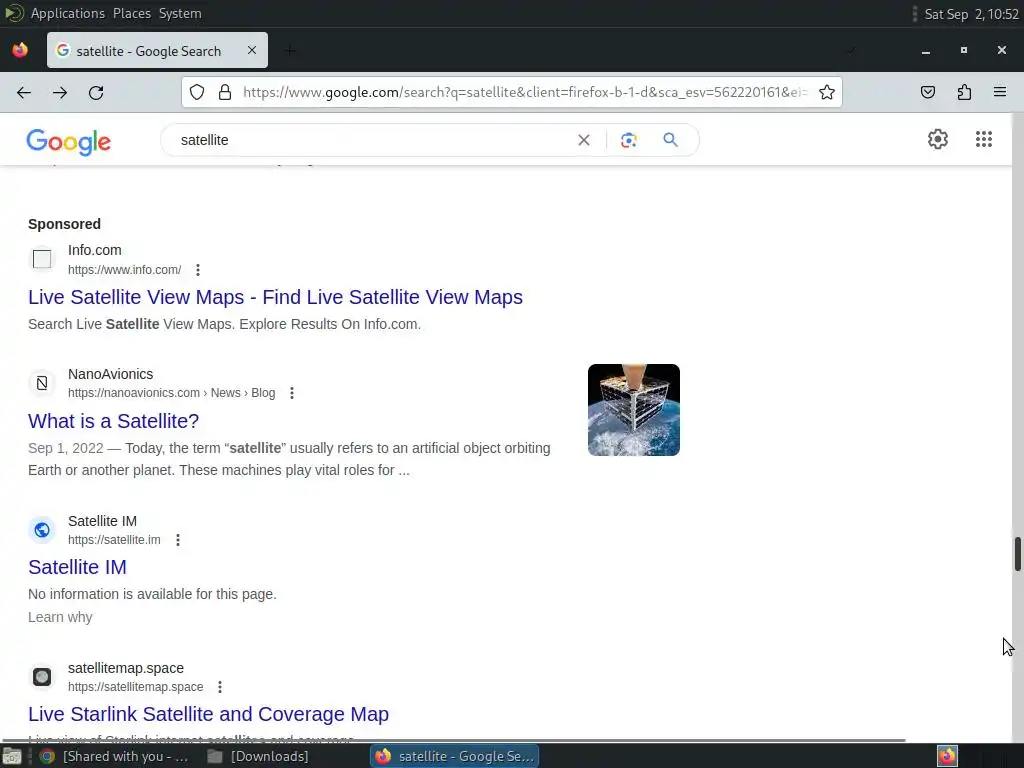Click the Learn why link
Viewport: 1024px width, 768px height.
(60, 617)
